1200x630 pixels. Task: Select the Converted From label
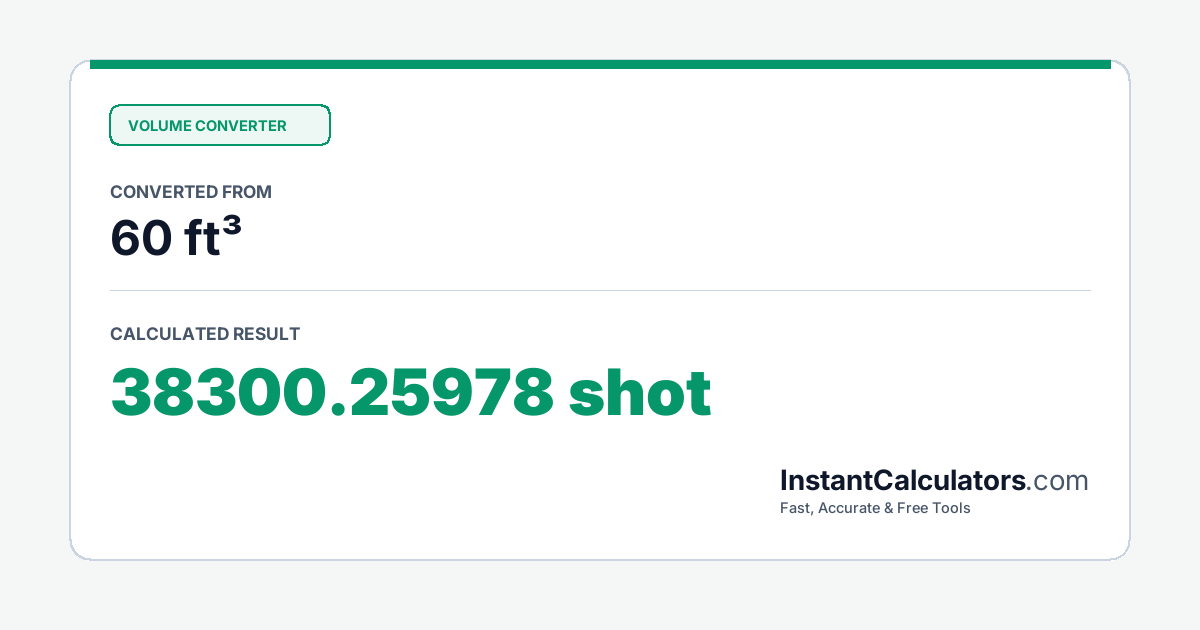click(191, 192)
